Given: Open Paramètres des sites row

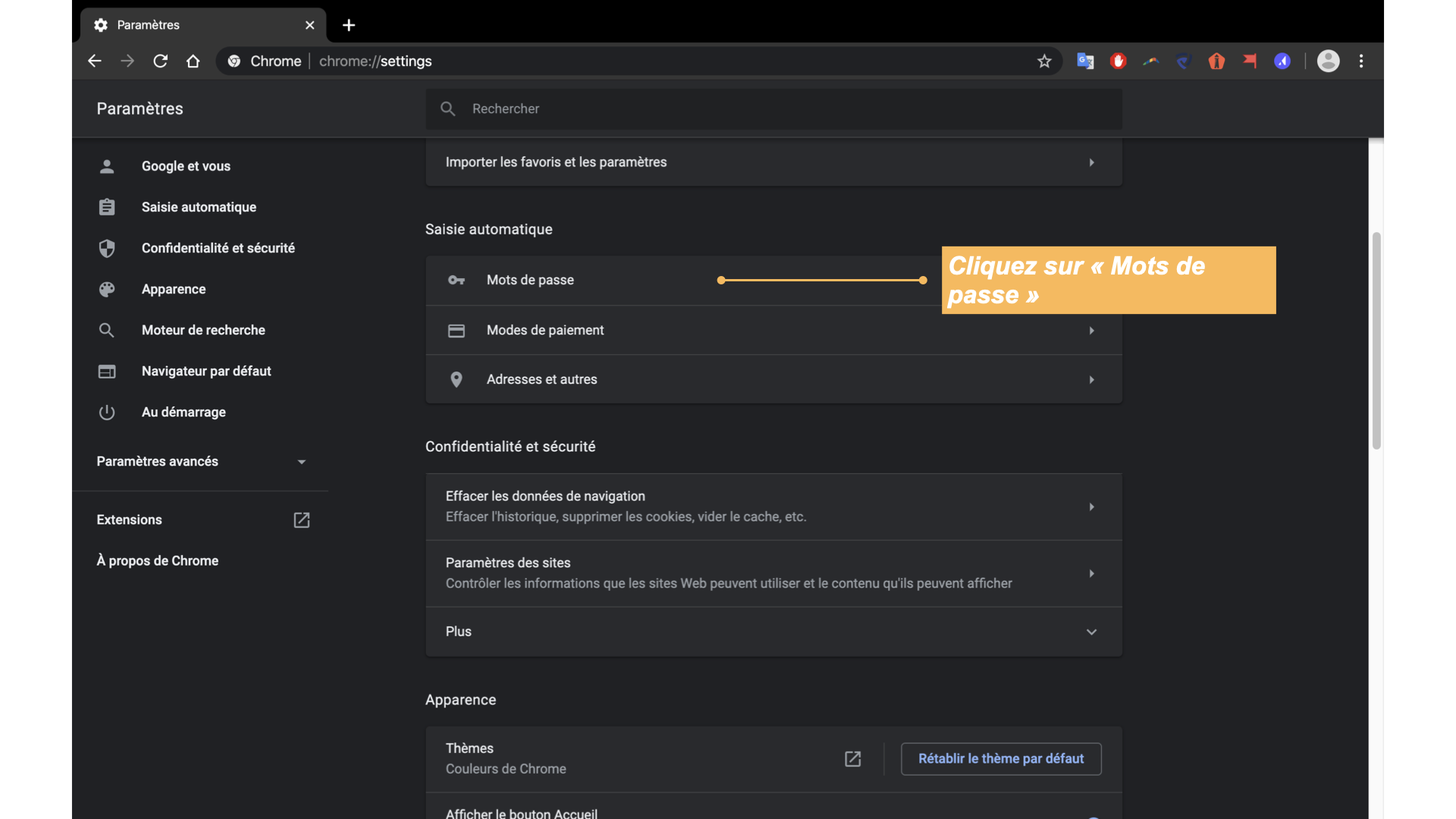Looking at the screenshot, I should click(773, 573).
